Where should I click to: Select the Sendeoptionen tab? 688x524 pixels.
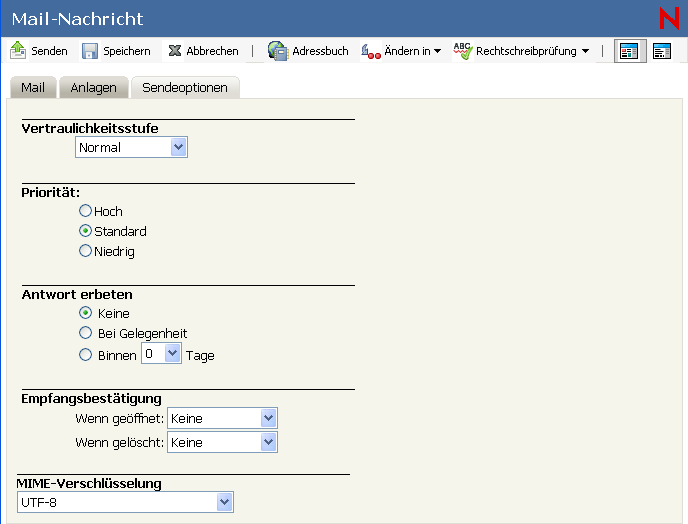click(x=185, y=87)
